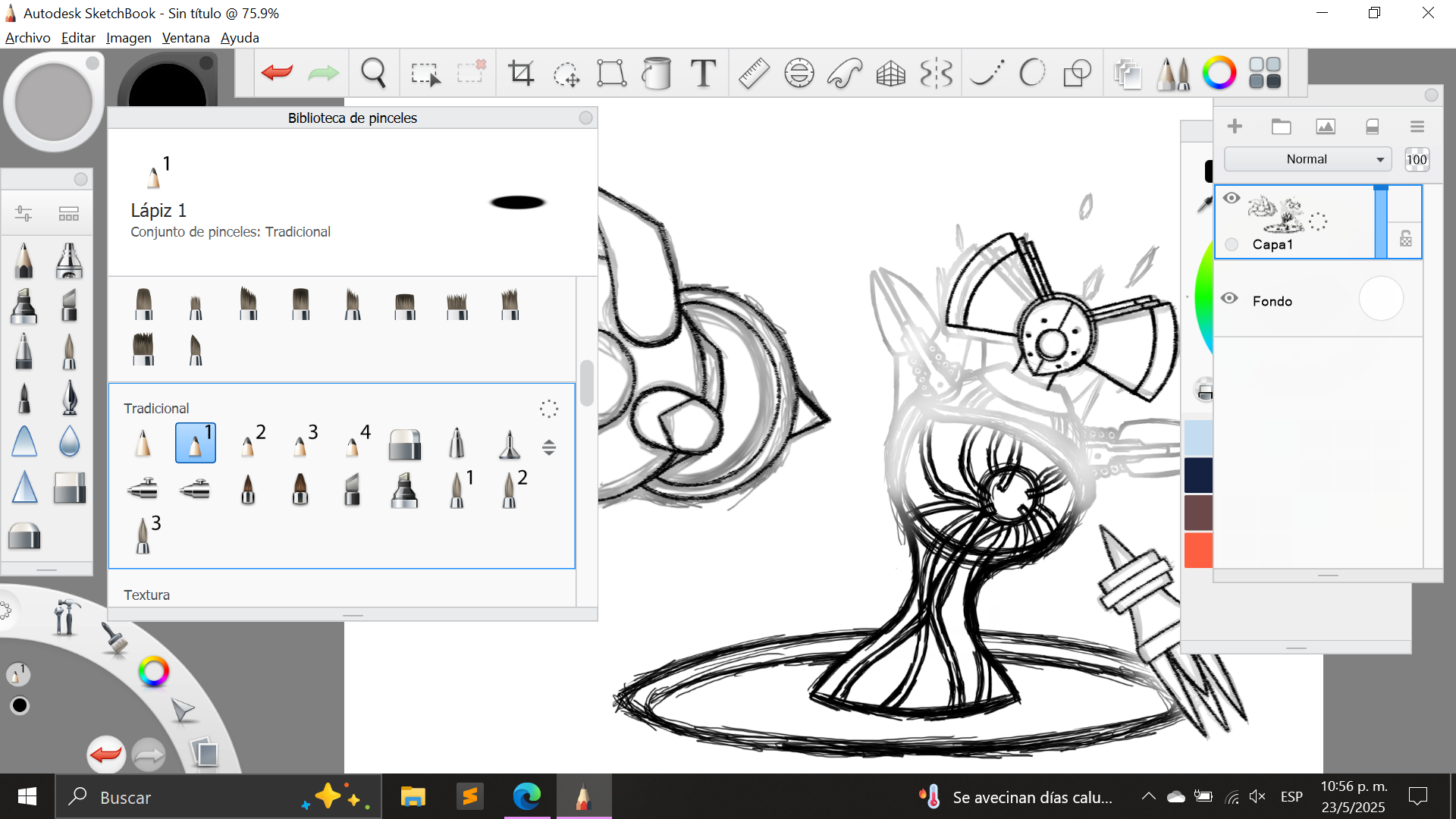Select the Zoom magnifier tool
This screenshot has height=819, width=1456.
pos(373,73)
